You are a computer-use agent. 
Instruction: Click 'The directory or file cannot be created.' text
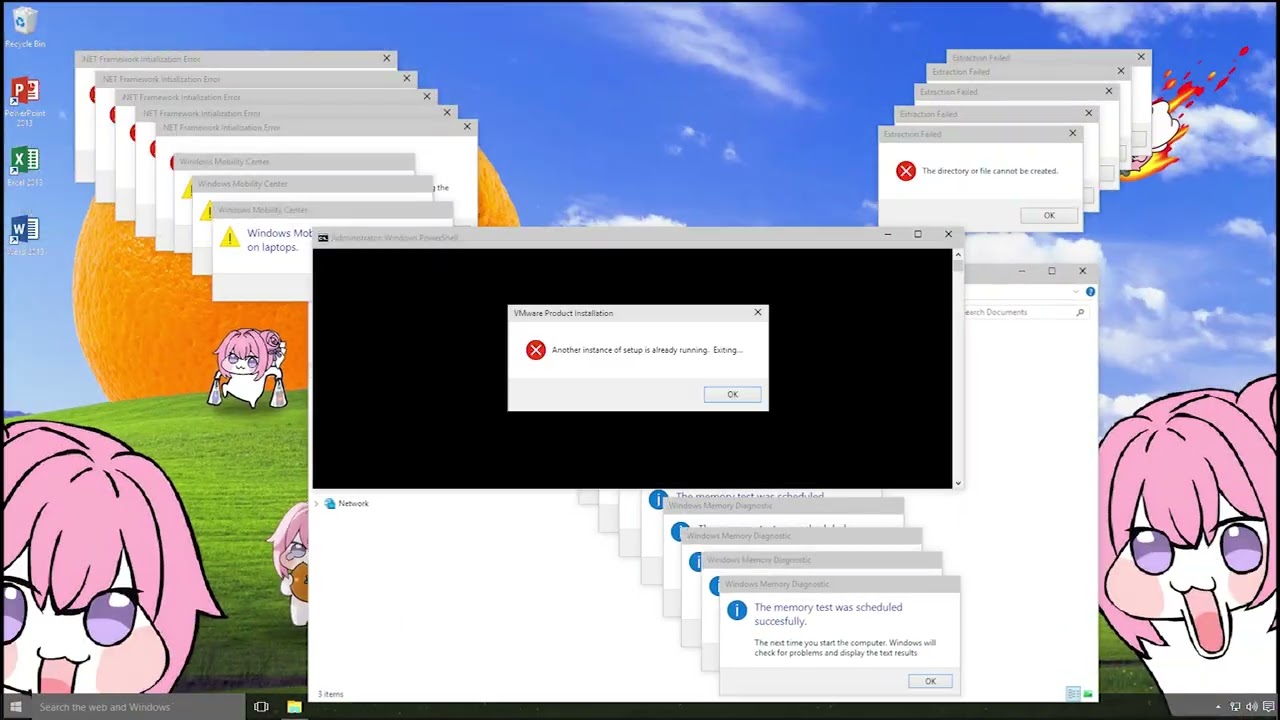click(990, 171)
